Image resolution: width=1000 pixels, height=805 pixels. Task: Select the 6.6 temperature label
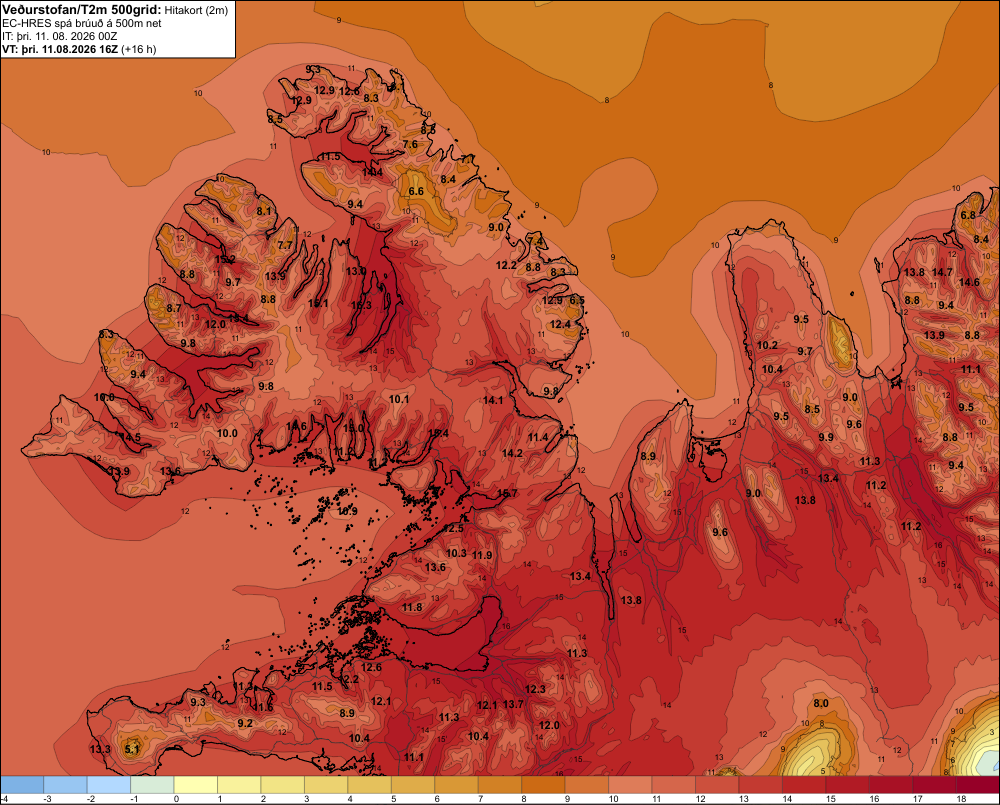[416, 191]
